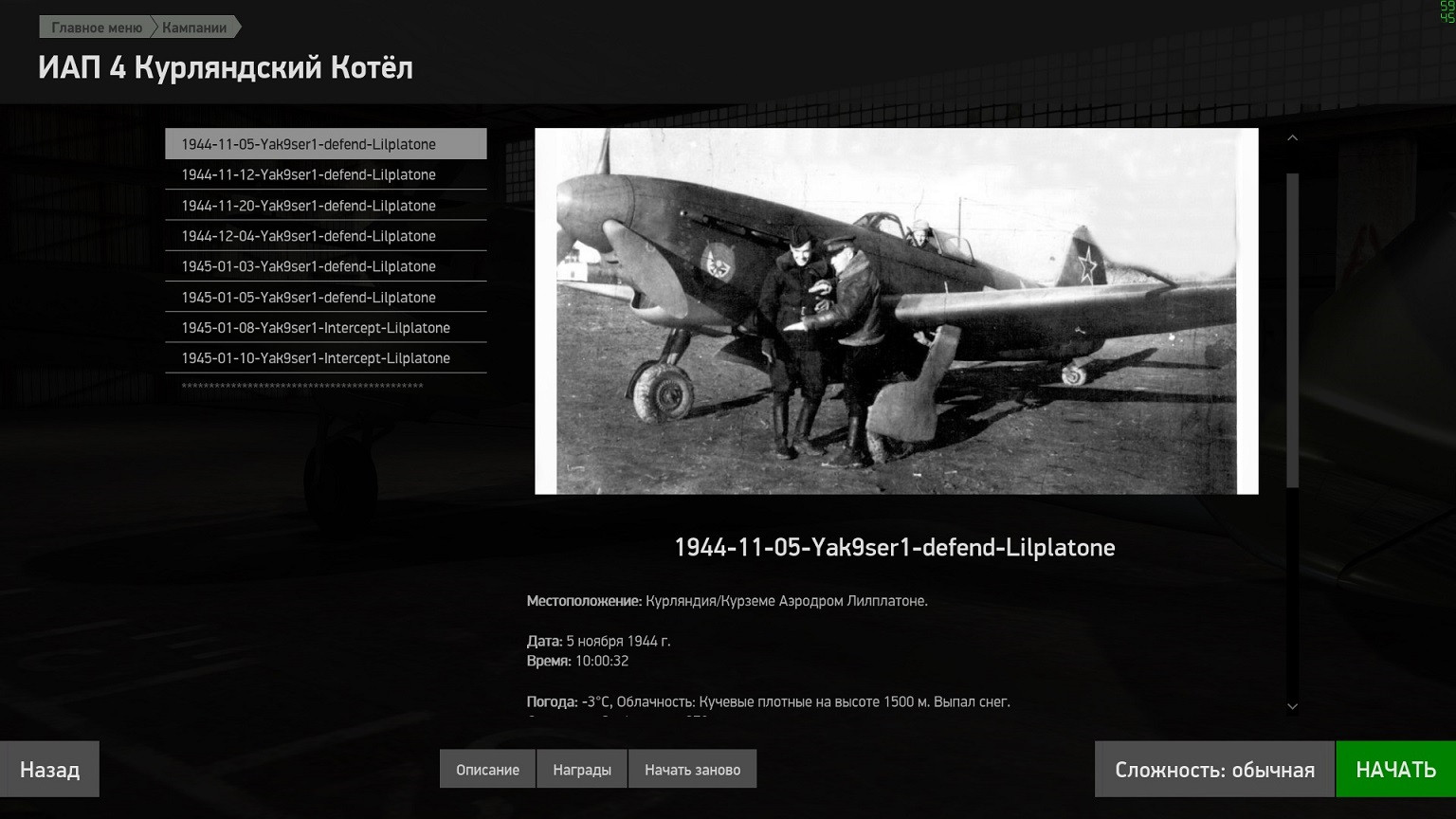Click the mission title heading below the photo
The height and width of the screenshot is (819, 1456).
tap(895, 548)
